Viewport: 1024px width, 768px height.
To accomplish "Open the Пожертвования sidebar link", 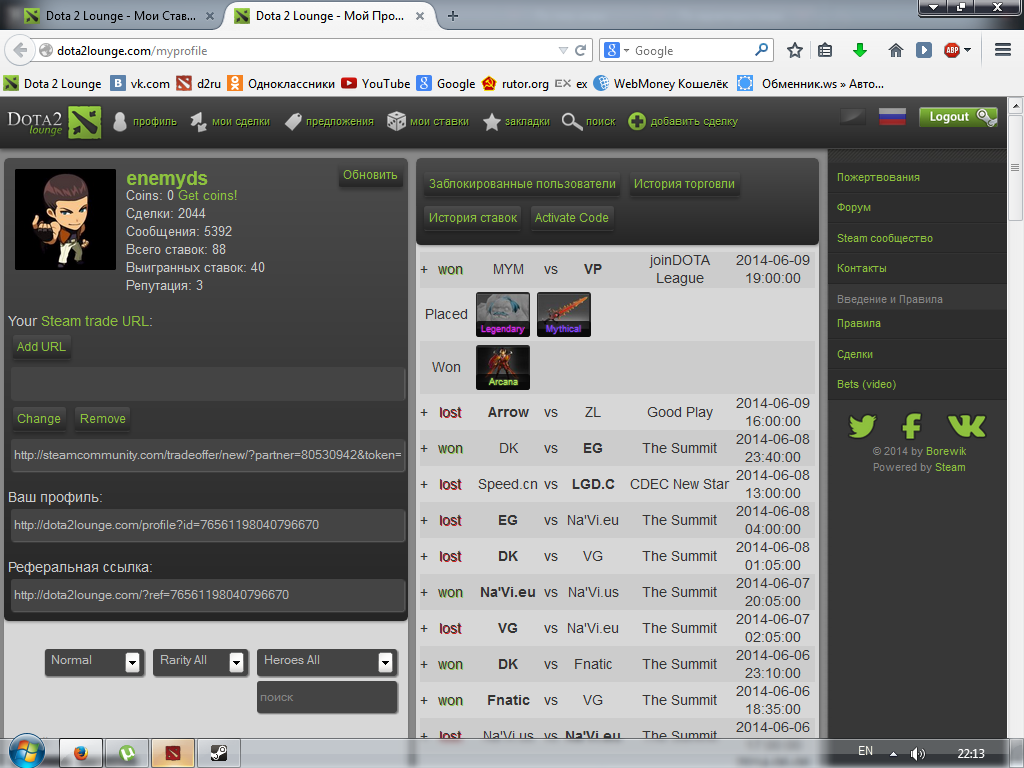I will pos(878,177).
